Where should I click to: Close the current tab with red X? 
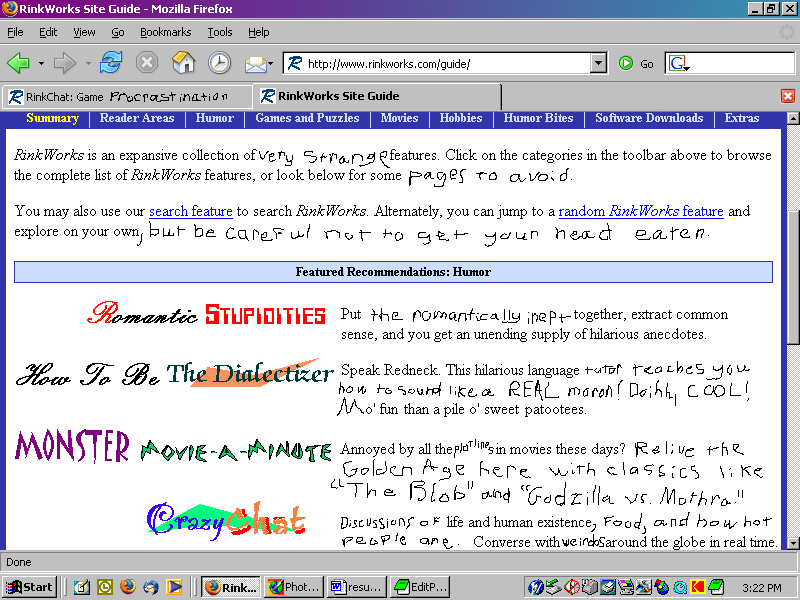[788, 96]
